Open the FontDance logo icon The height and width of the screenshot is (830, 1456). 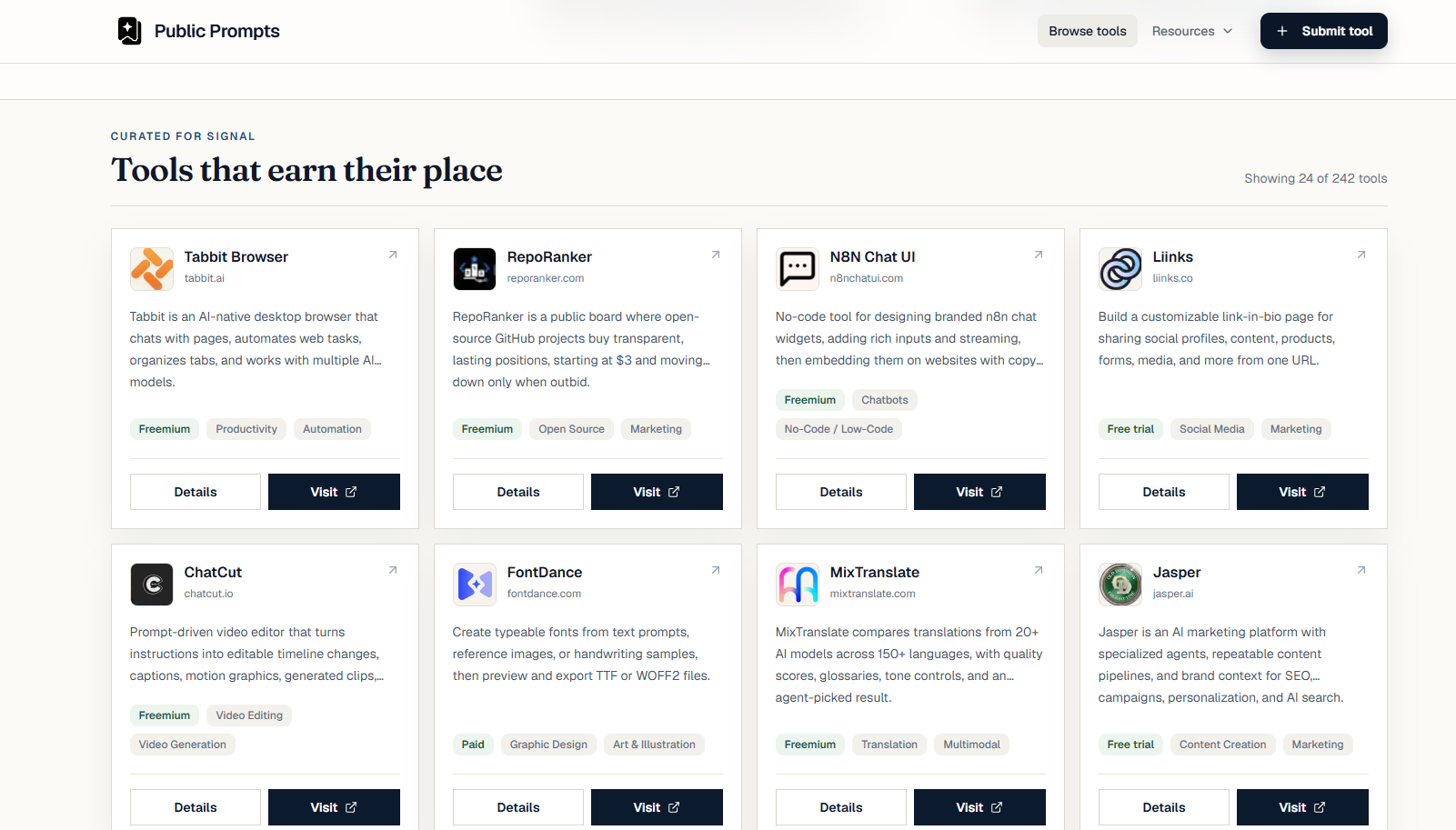(475, 585)
